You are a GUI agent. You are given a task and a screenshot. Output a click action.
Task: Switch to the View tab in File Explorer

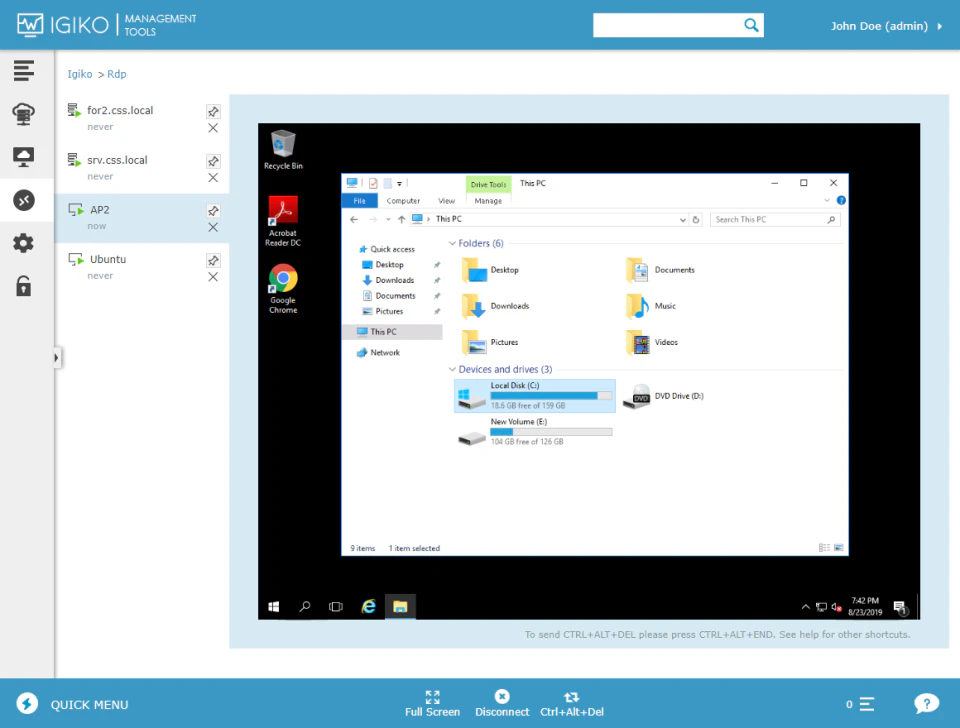[x=446, y=200]
